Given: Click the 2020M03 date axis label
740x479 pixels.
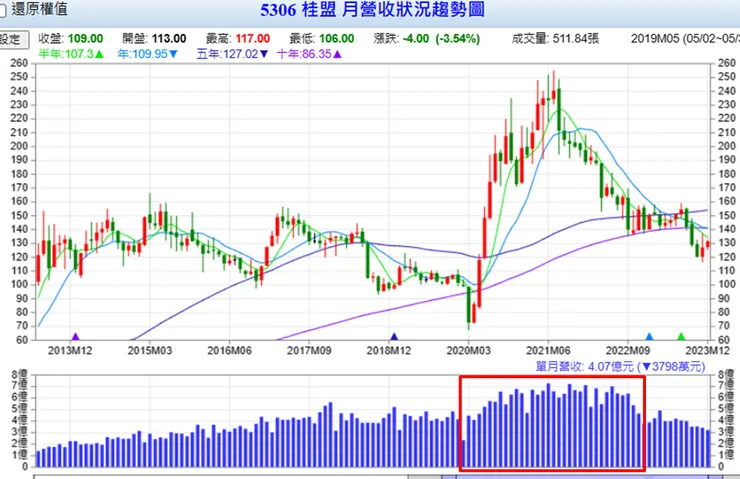Looking at the screenshot, I should [x=469, y=351].
